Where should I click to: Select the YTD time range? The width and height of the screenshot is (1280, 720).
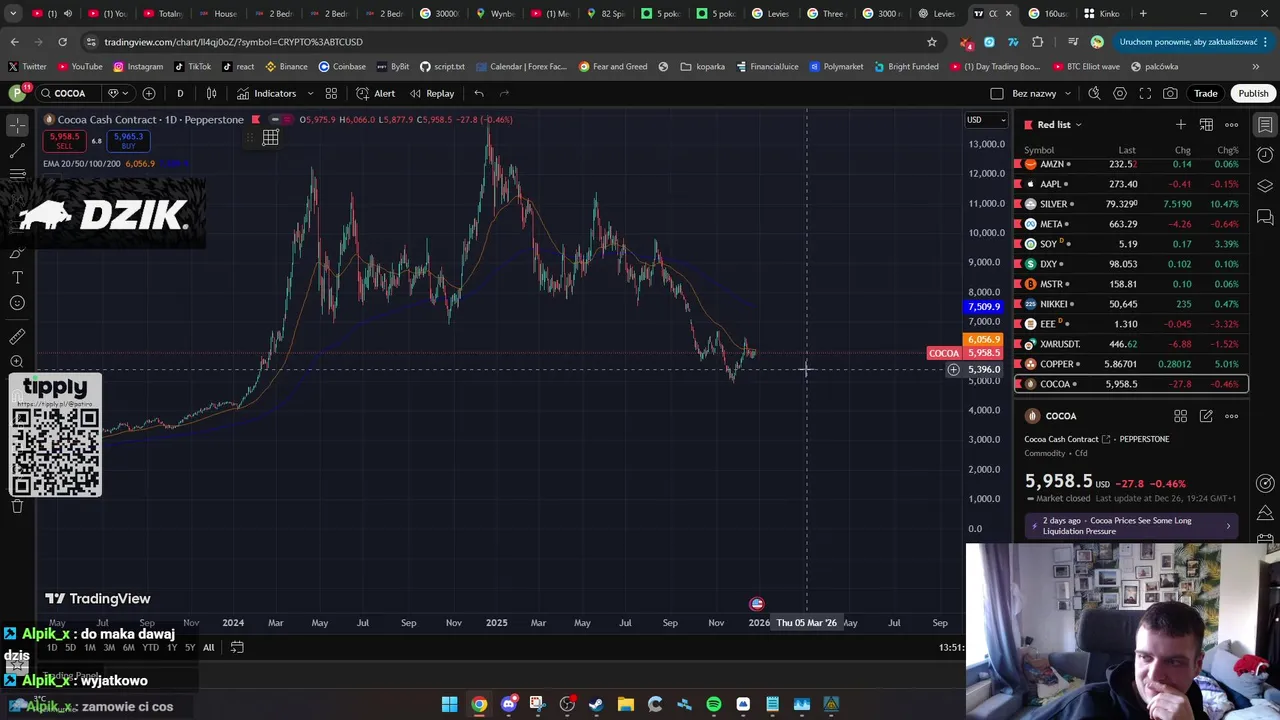(x=150, y=648)
